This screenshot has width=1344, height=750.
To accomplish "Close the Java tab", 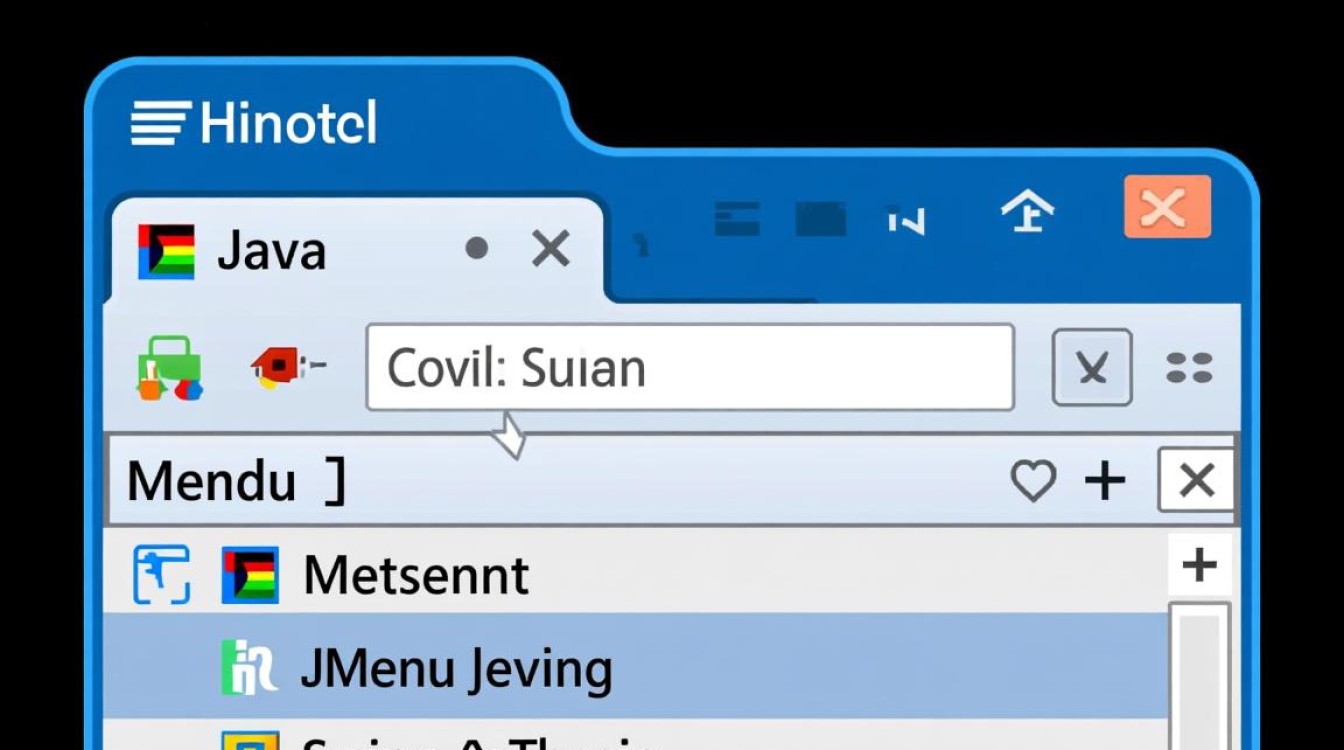I will 550,248.
